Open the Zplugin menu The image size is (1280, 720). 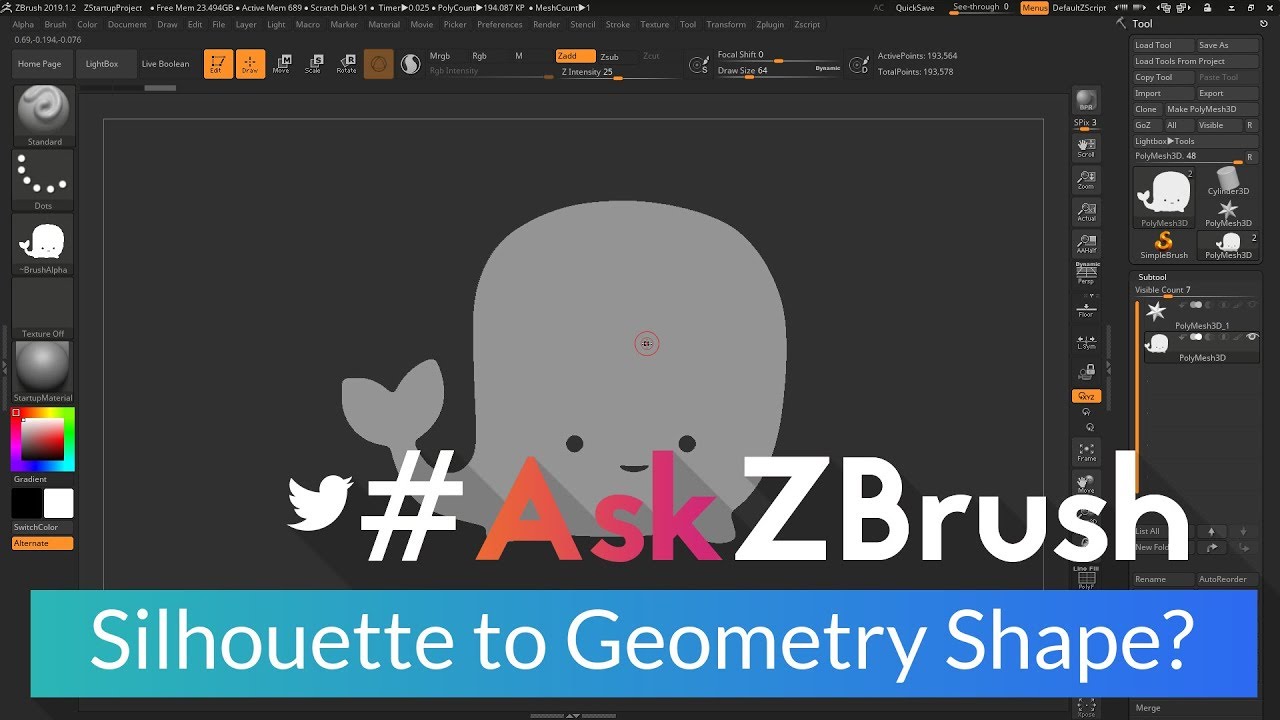tap(770, 24)
